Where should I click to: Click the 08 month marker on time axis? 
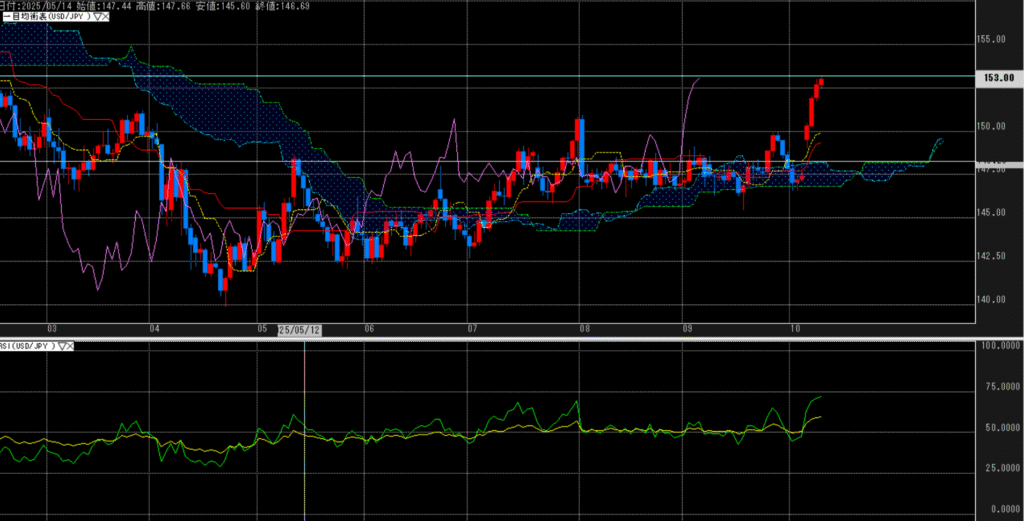pos(582,329)
